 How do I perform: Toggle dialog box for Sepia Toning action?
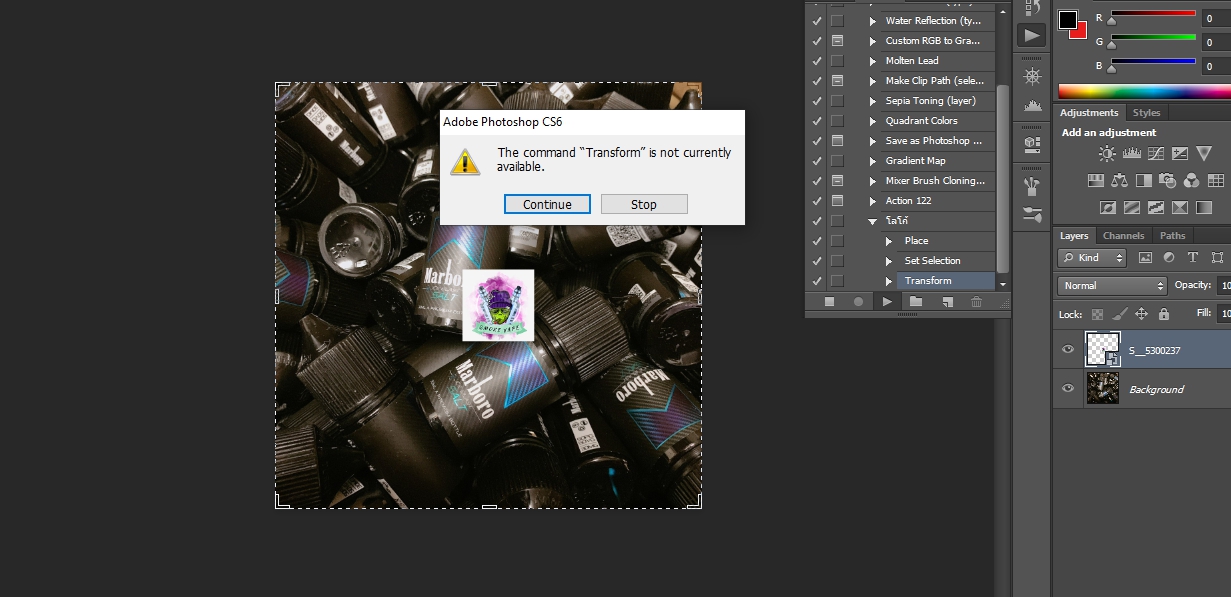pos(837,101)
